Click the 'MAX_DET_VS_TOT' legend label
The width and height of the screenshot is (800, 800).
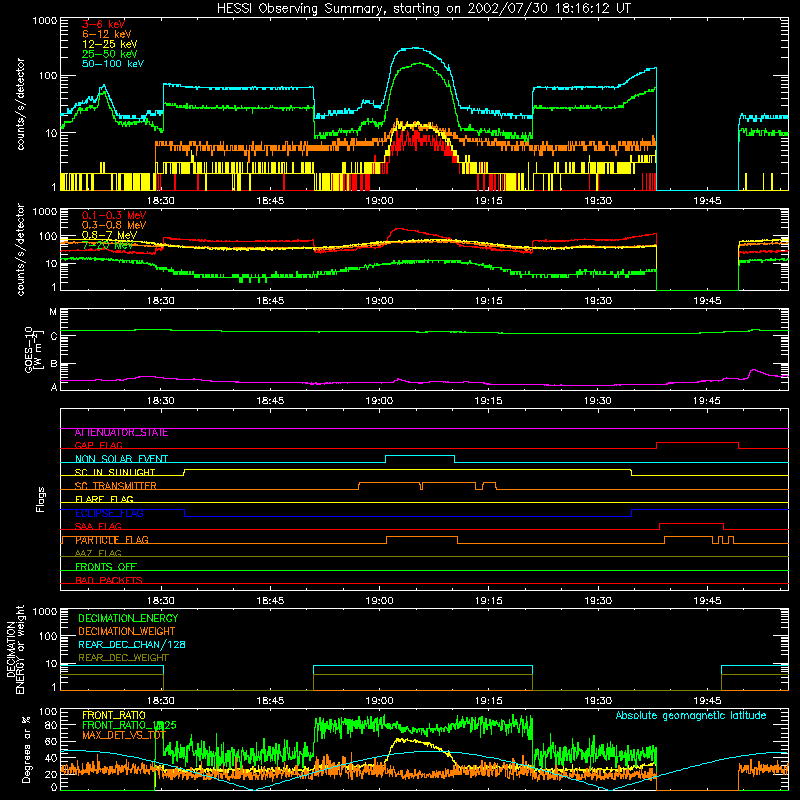(123, 735)
